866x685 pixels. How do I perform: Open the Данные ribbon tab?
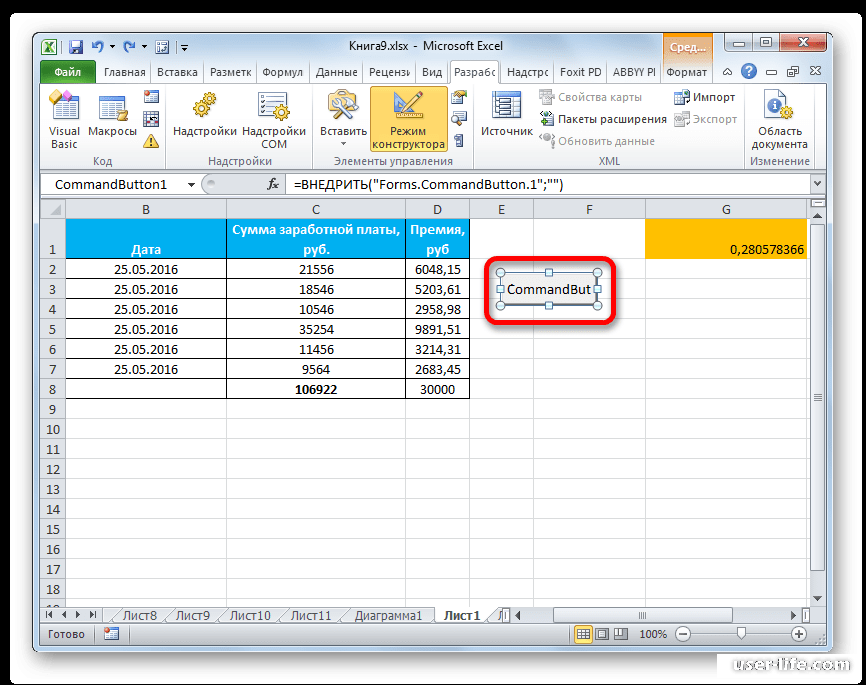[336, 71]
